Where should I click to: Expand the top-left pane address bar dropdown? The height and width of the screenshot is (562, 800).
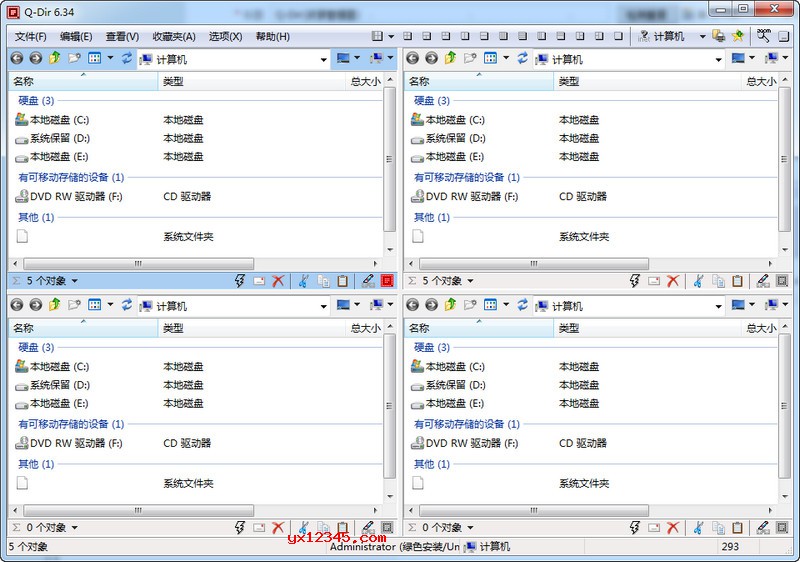(x=323, y=60)
